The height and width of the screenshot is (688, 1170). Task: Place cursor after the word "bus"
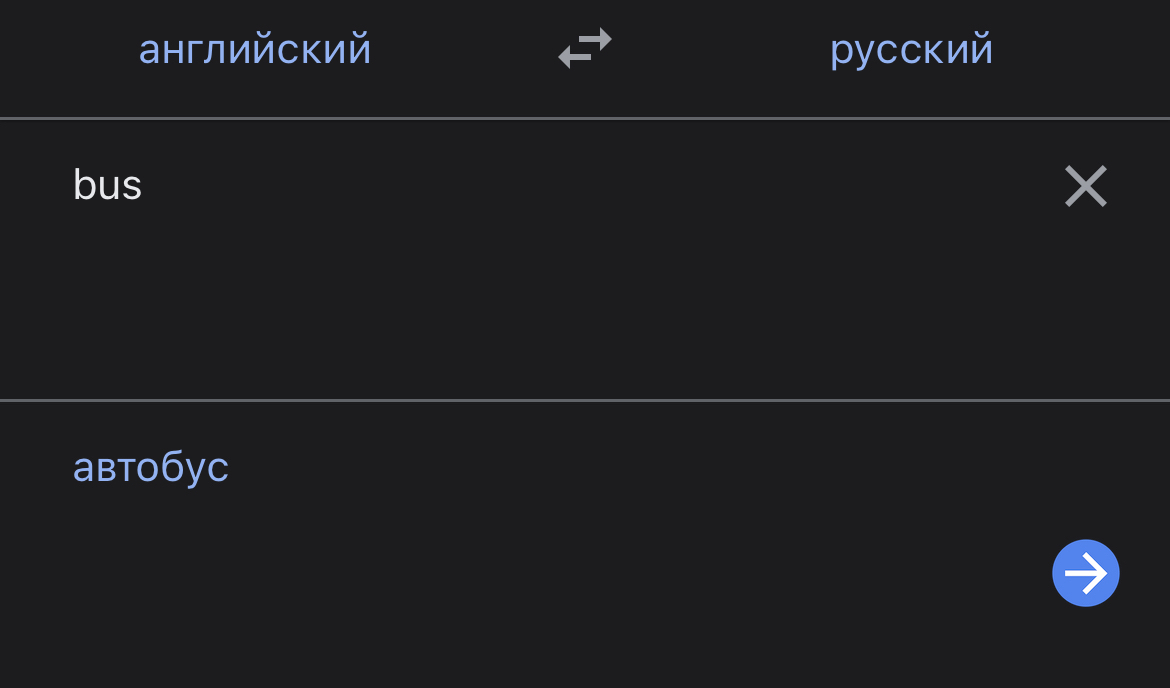click(144, 186)
